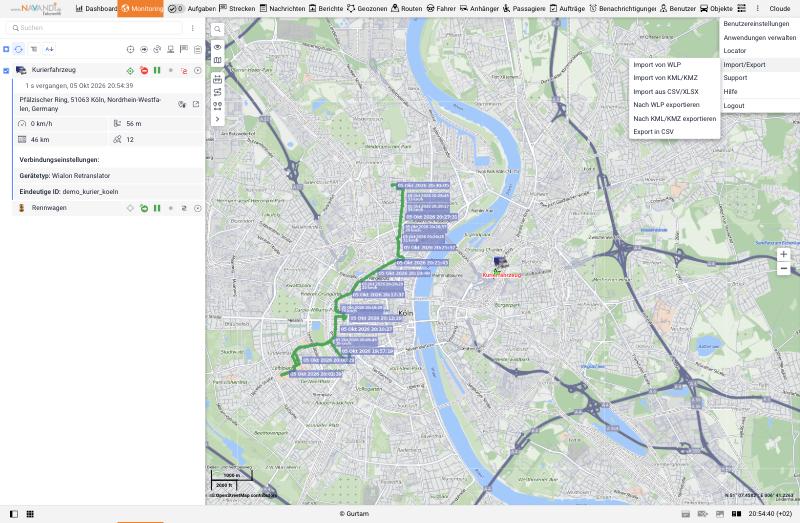Toggle map tracking for Rennwagen
Screen dimensions: 800x523
coord(131,208)
